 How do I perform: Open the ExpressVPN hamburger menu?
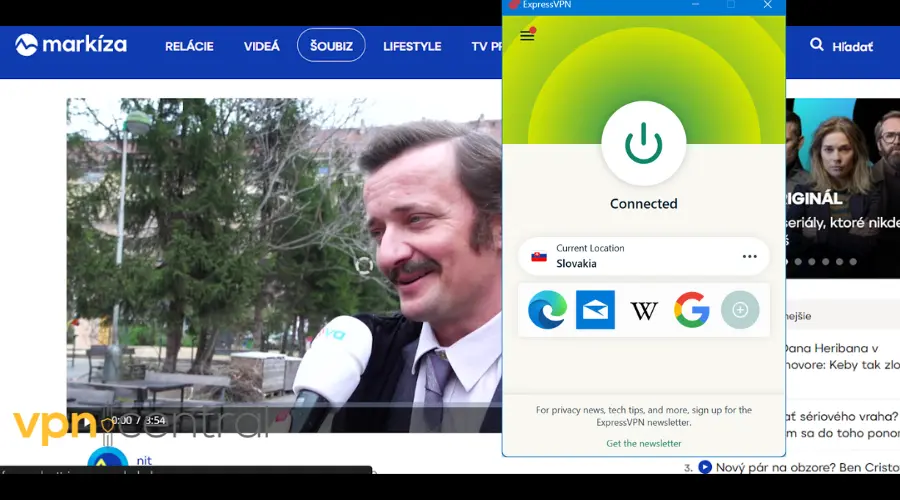[x=527, y=36]
